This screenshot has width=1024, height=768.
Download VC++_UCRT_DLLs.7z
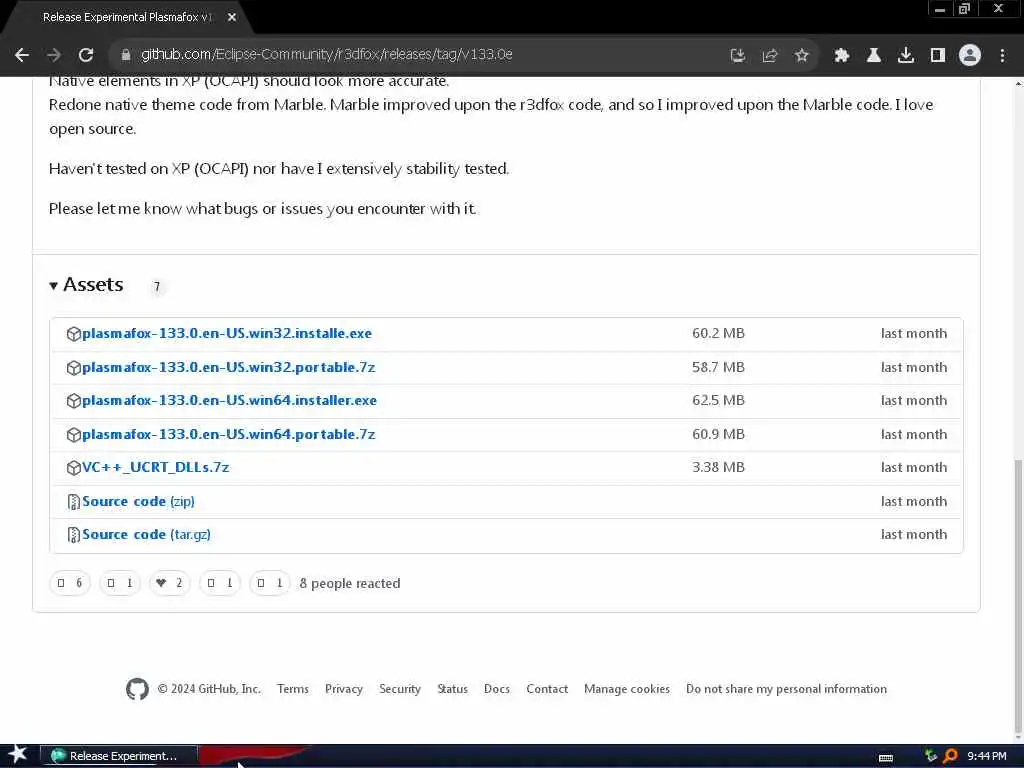[155, 468]
